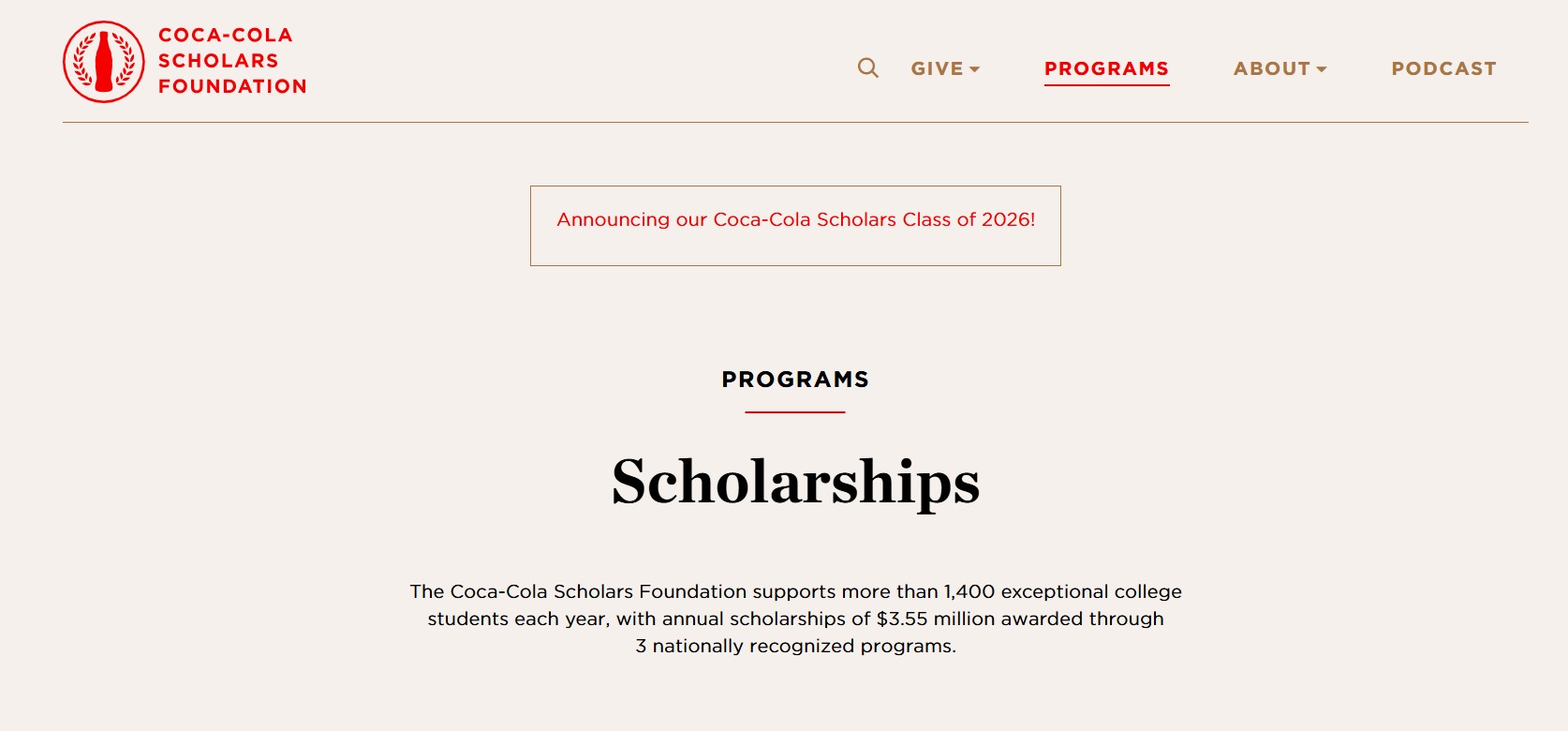Select the PROGRAMS navigation item
The height and width of the screenshot is (731, 1568).
pos(1106,68)
